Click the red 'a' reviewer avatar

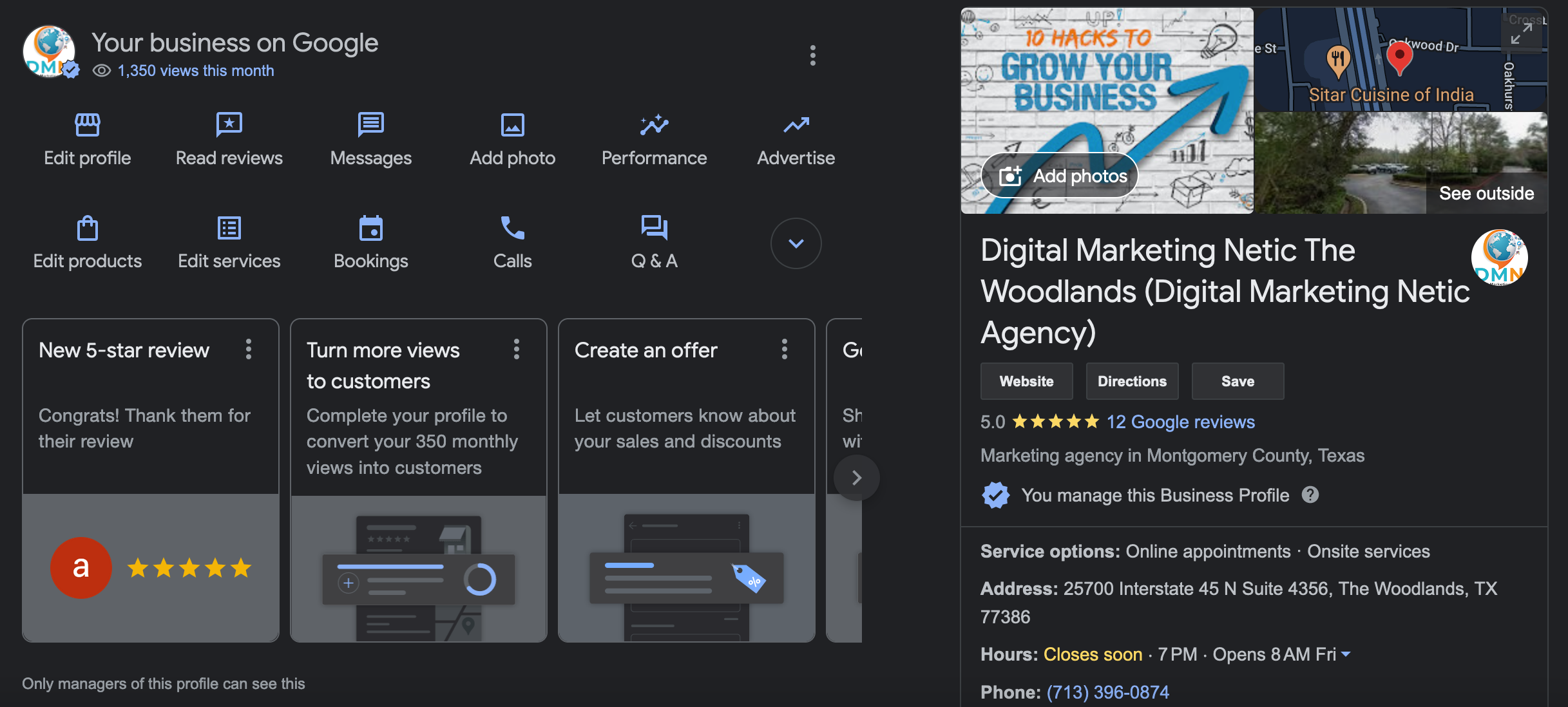tap(81, 568)
